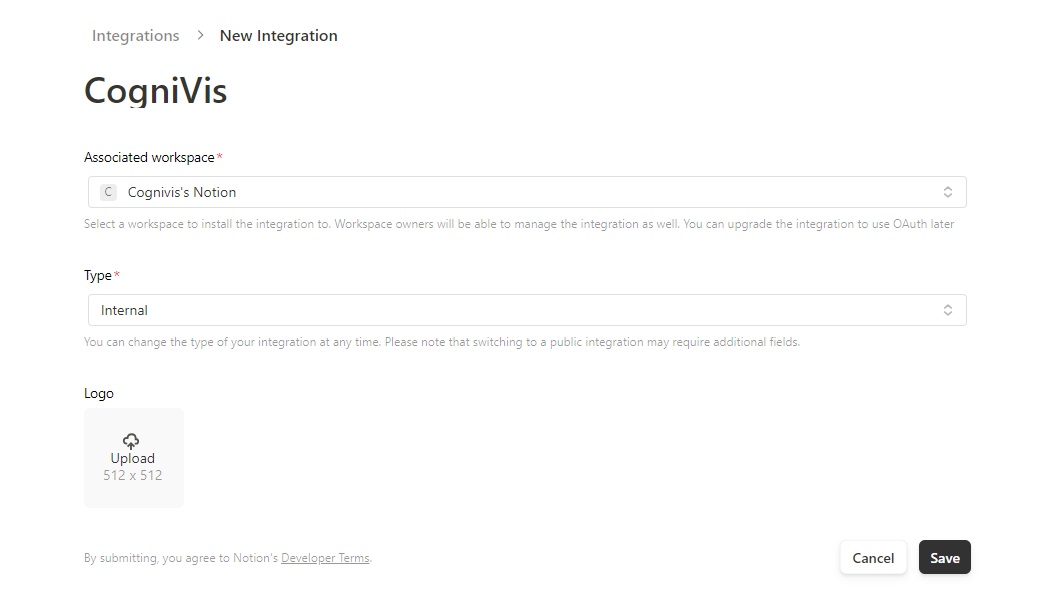Select the New Integration breadcrumb

(278, 36)
